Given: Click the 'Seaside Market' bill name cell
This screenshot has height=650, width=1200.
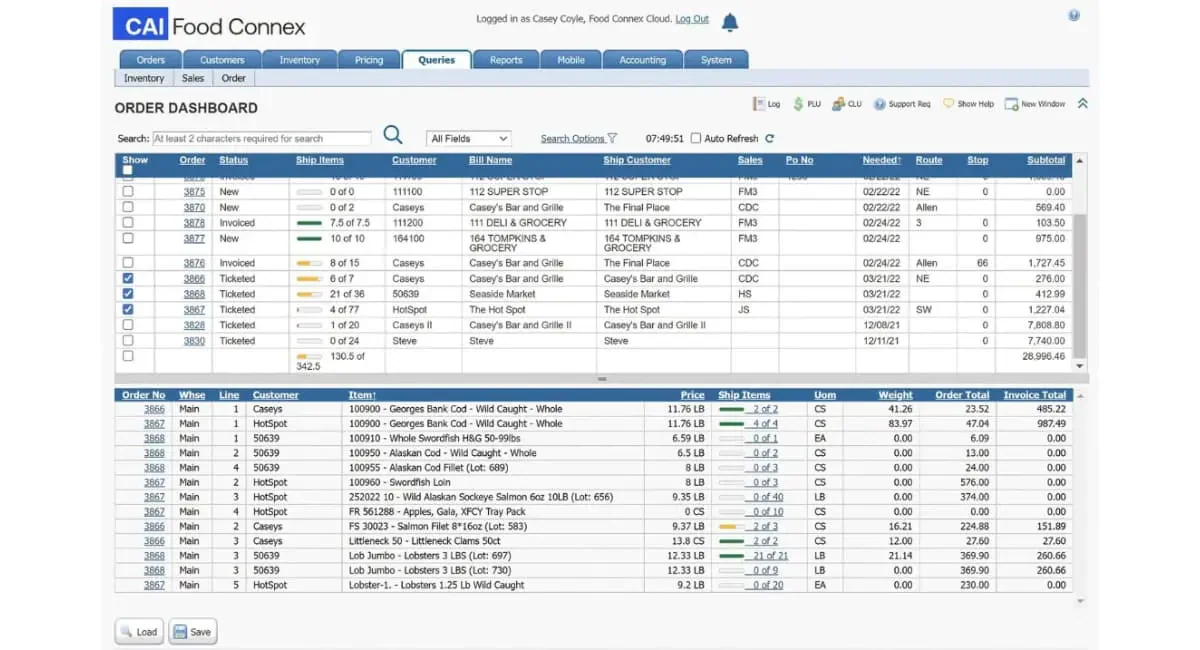Looking at the screenshot, I should (x=501, y=294).
